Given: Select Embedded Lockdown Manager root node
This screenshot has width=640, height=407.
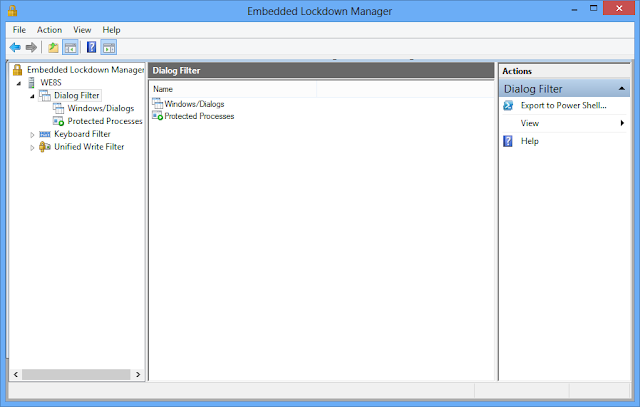Looking at the screenshot, I should click(x=85, y=70).
